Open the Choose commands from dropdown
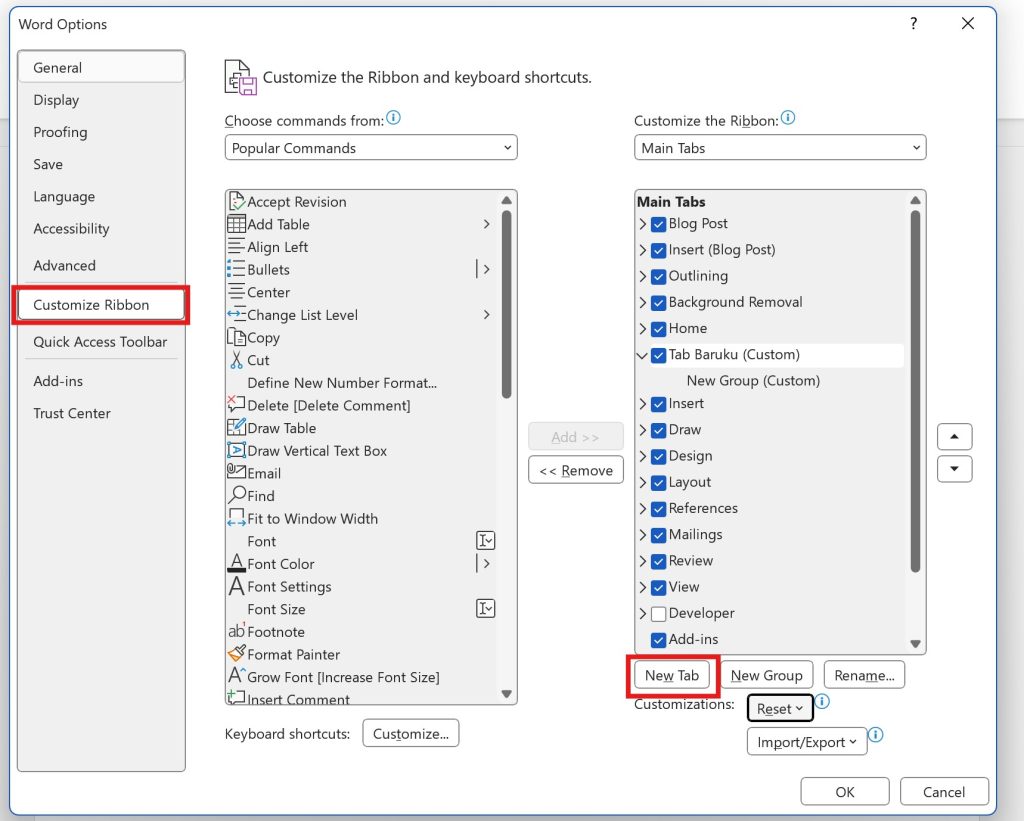Viewport: 1024px width, 821px height. [371, 148]
